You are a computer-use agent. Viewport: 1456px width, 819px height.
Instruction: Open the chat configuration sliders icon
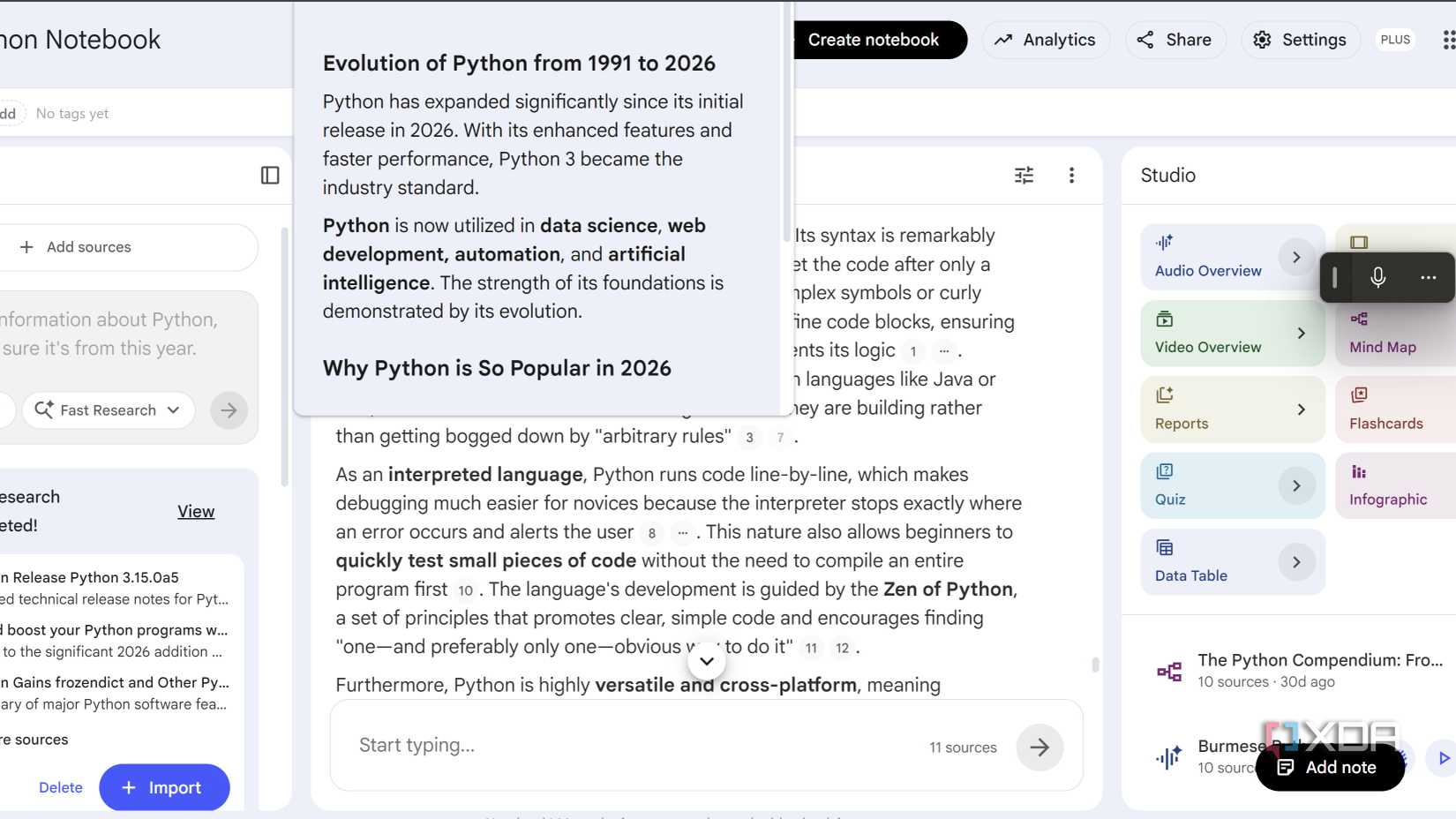coord(1024,176)
